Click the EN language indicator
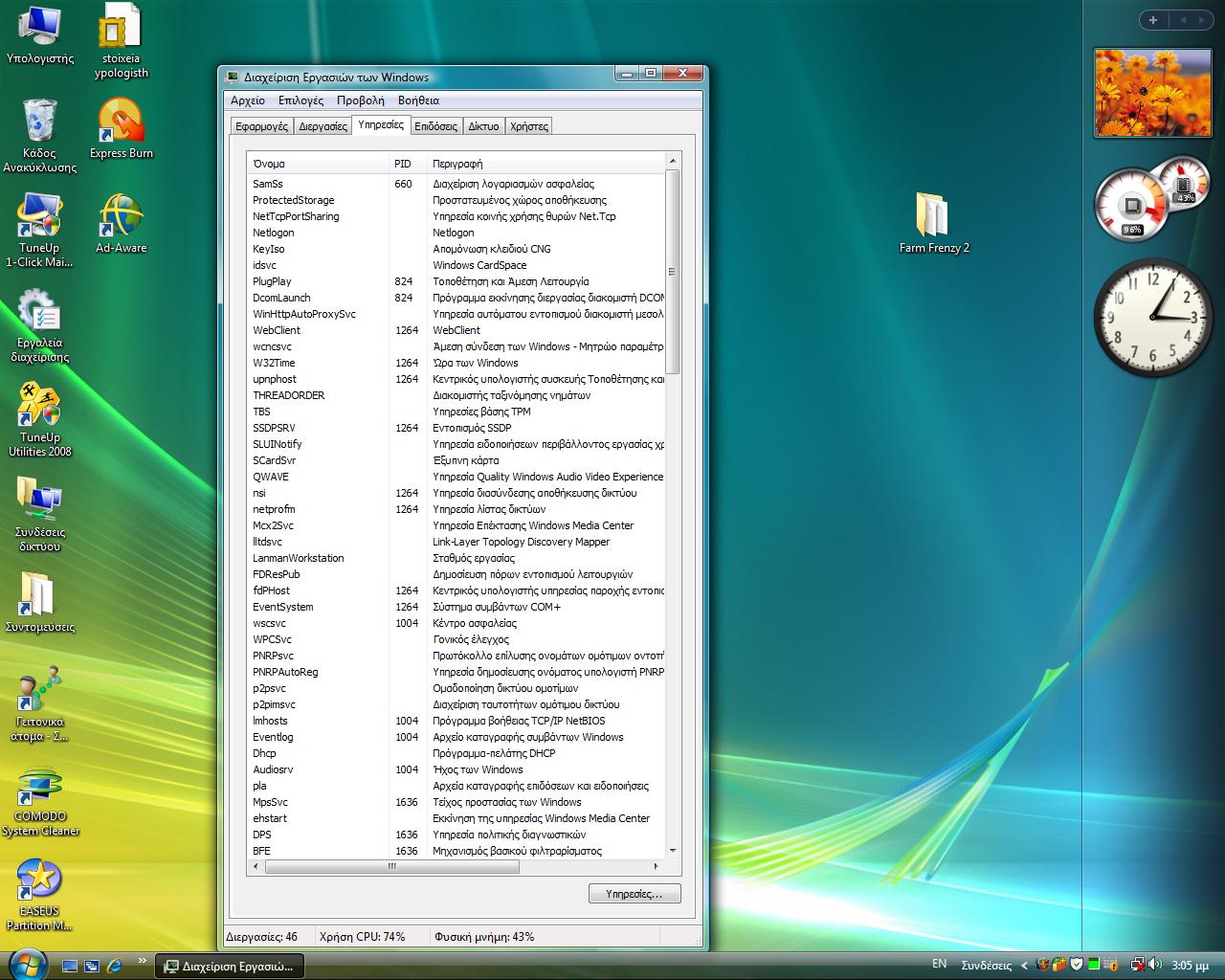 point(939,964)
